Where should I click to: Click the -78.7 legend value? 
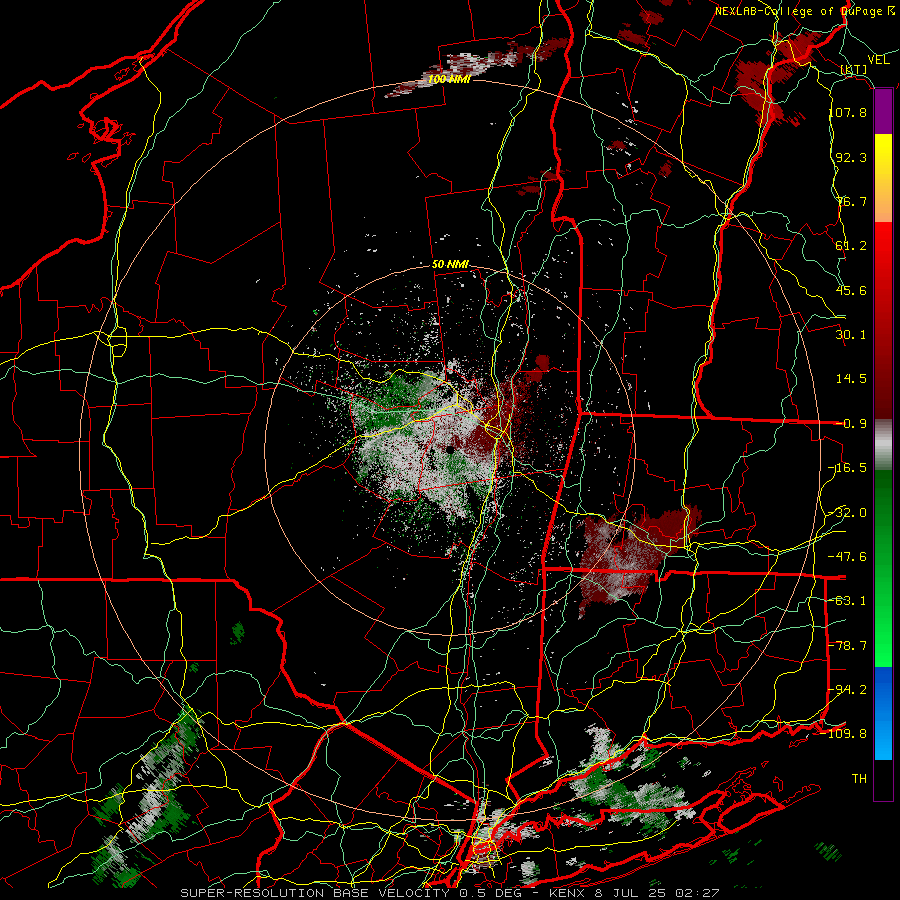click(848, 645)
